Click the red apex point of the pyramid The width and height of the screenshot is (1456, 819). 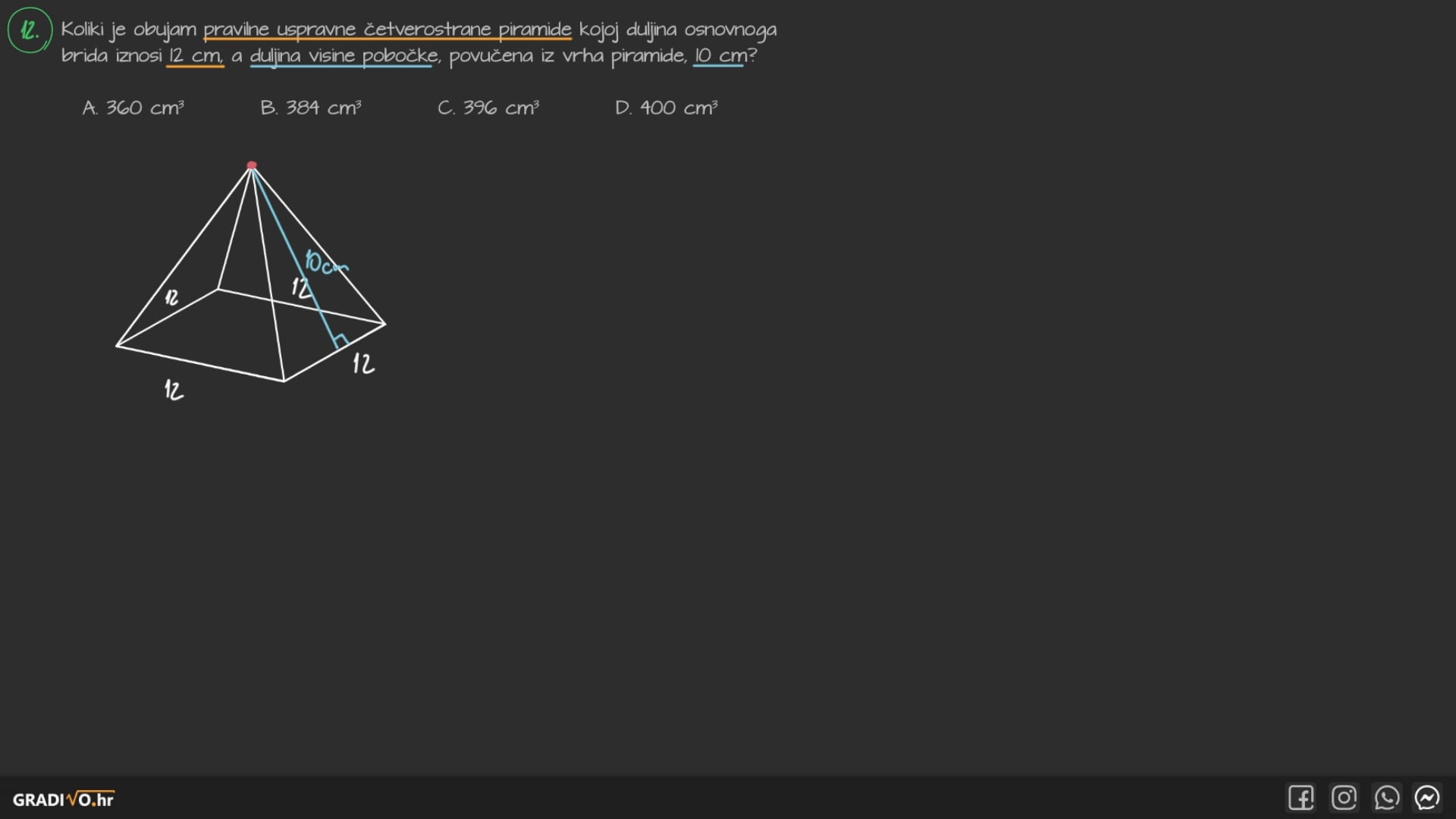click(252, 165)
